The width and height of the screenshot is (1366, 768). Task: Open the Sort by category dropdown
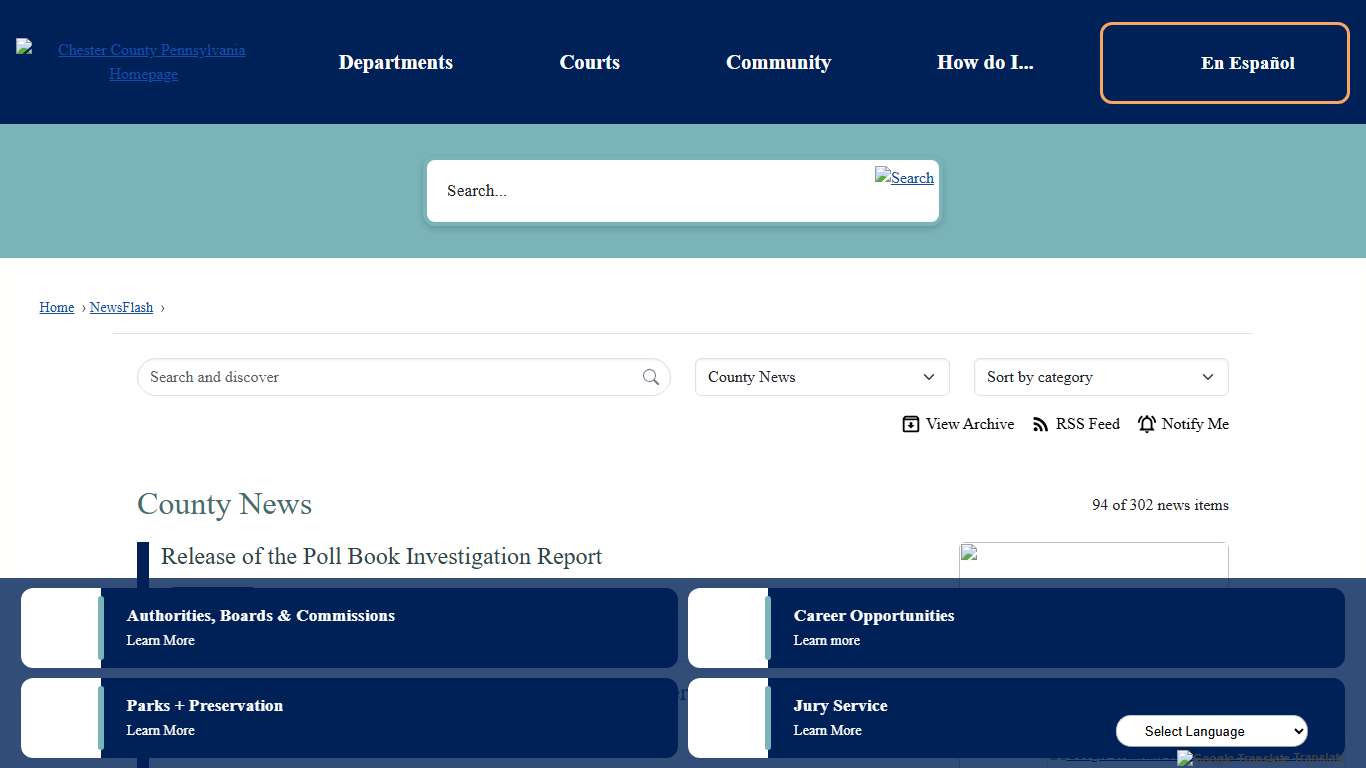tap(1100, 377)
